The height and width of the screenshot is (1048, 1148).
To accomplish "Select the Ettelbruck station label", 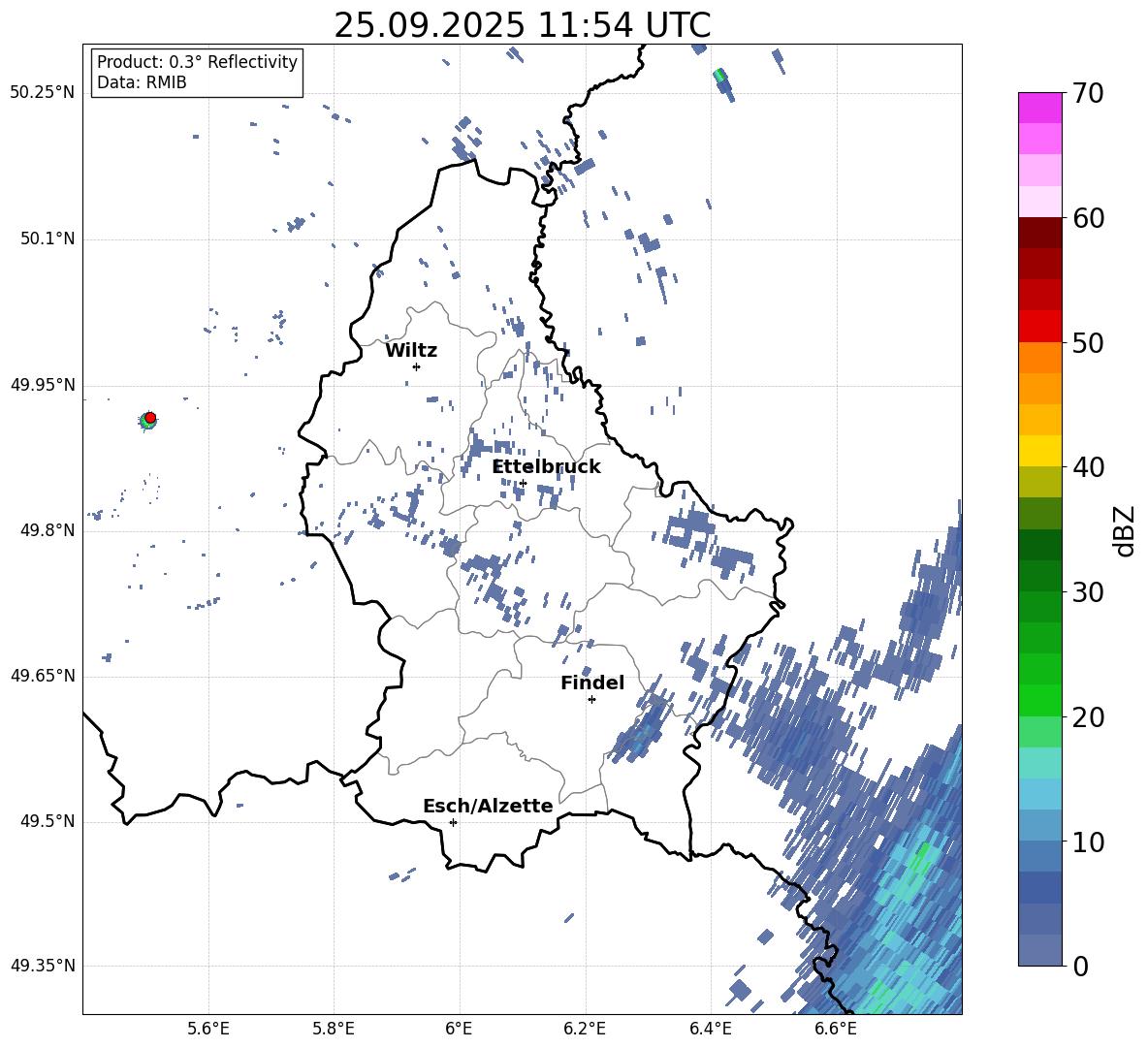I will click(546, 467).
